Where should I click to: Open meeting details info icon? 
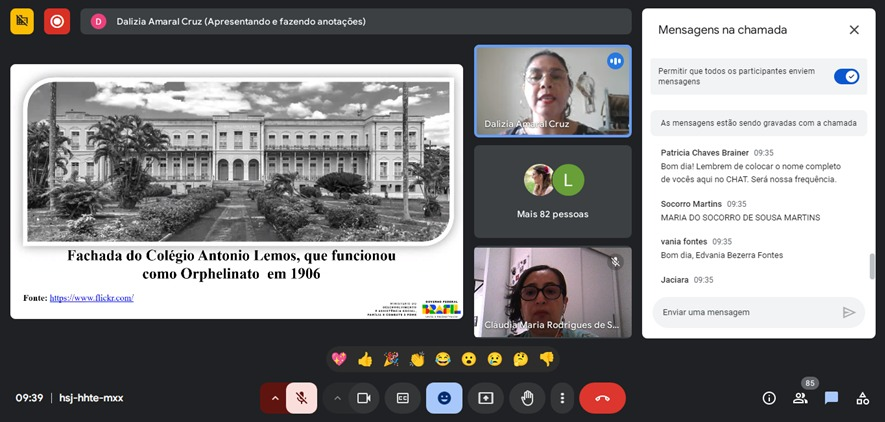click(769, 398)
